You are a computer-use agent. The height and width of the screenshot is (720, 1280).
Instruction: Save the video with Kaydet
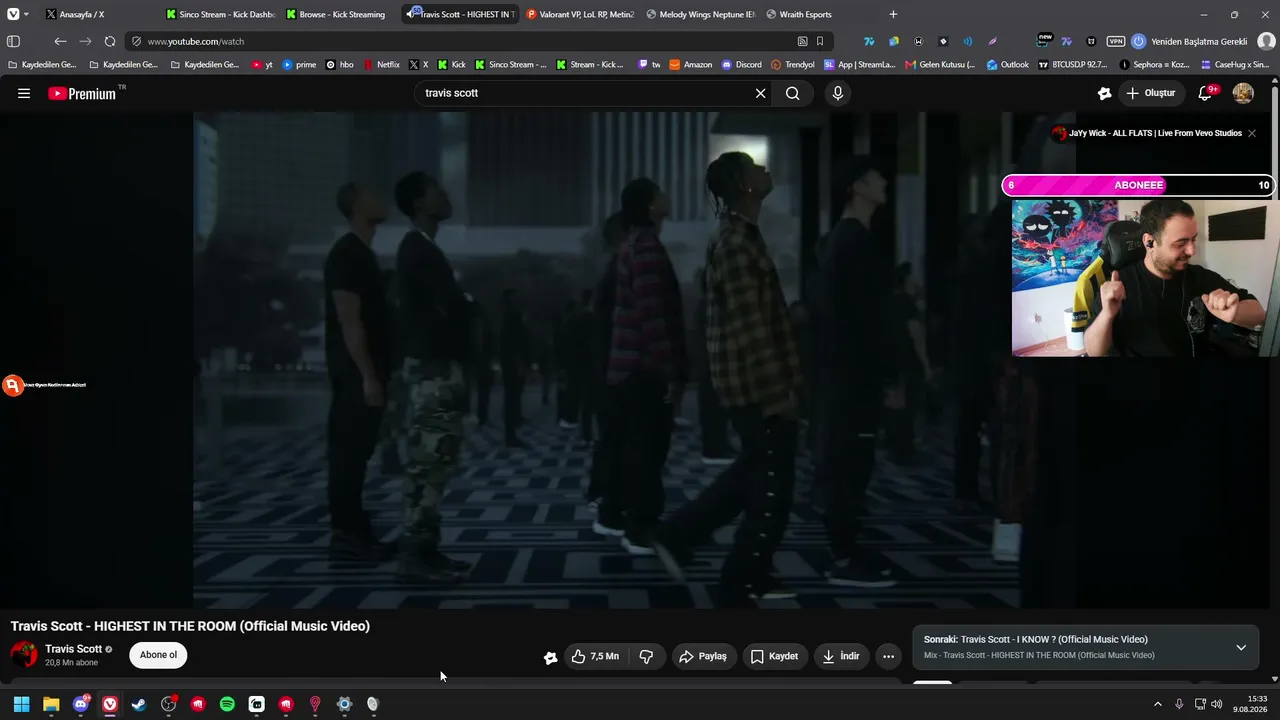click(x=774, y=656)
